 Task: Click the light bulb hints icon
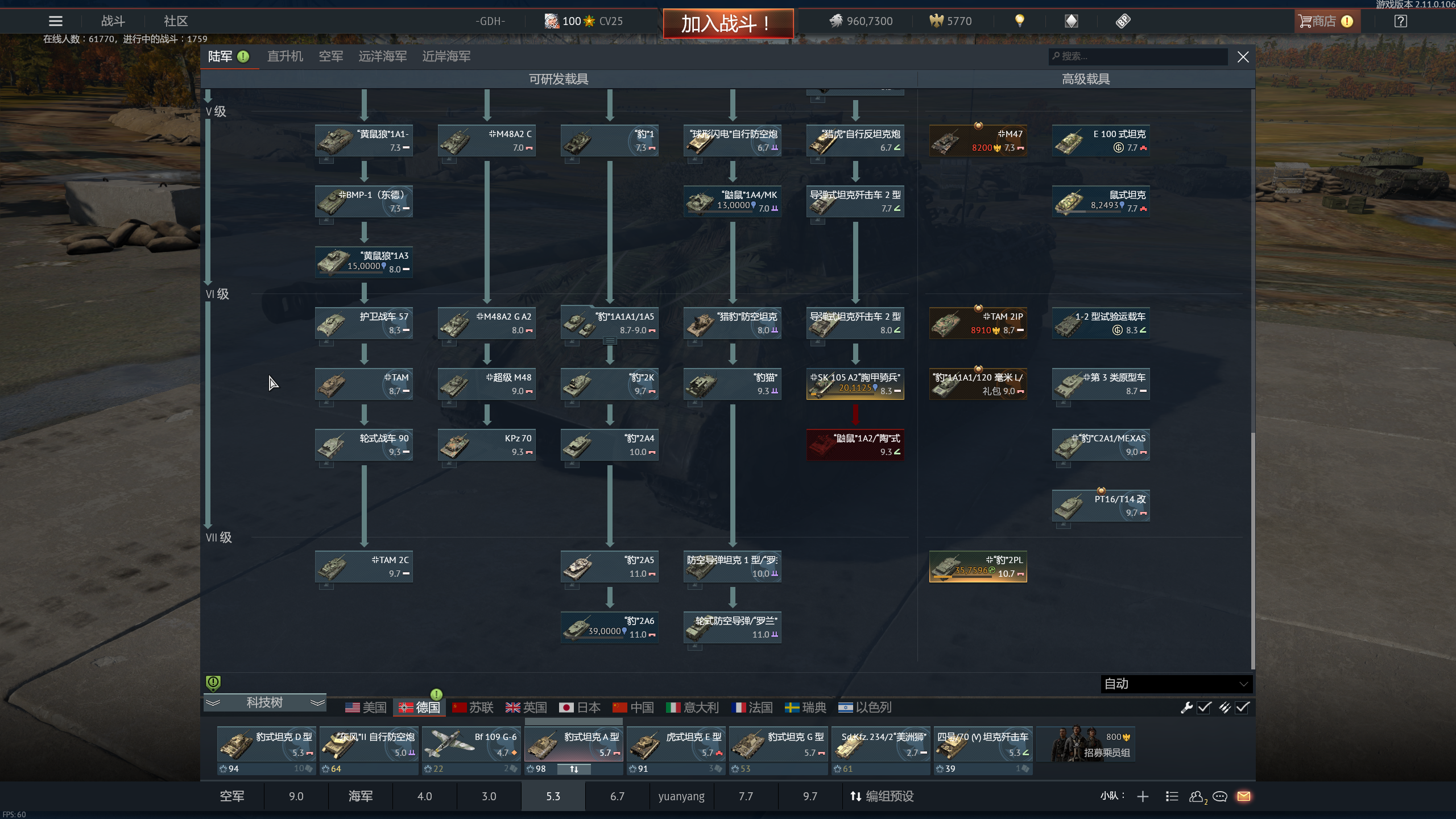point(1019,21)
